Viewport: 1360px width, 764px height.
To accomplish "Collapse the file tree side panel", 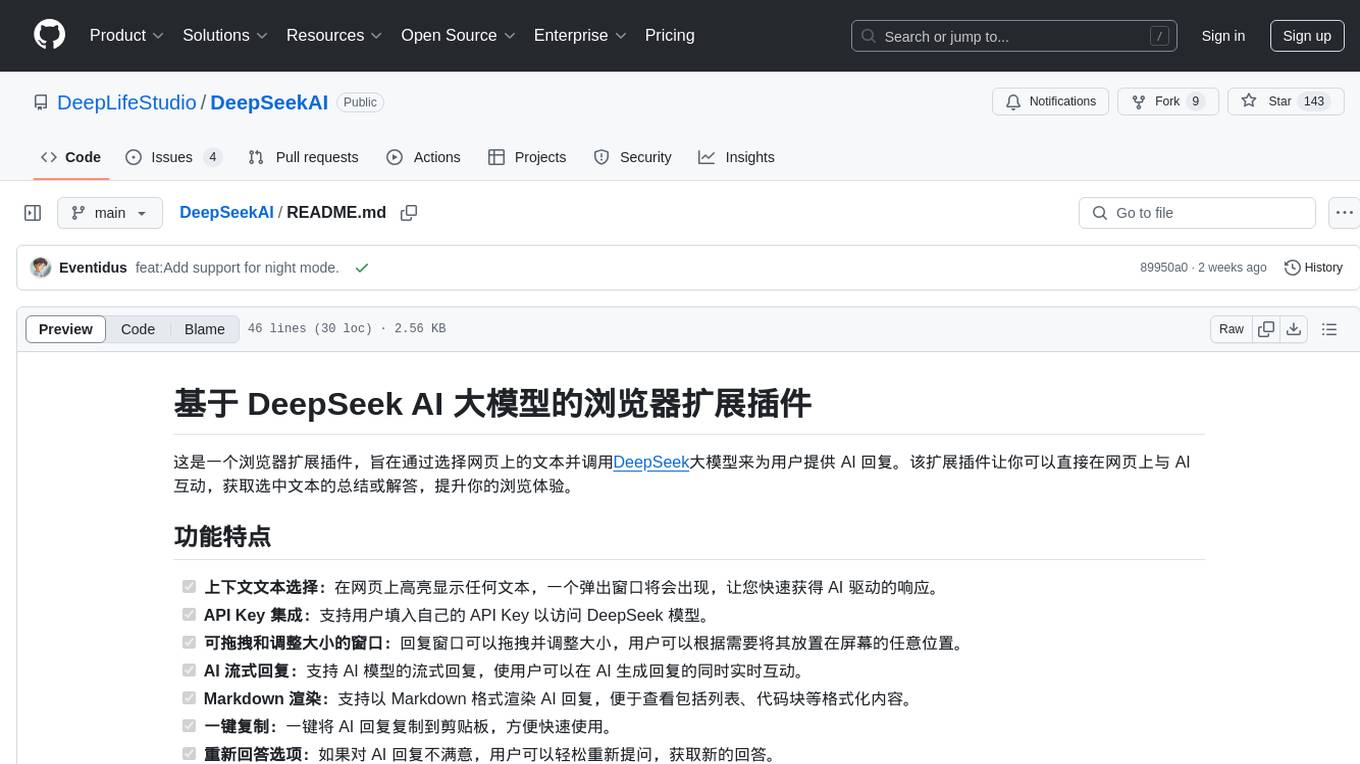I will point(33,213).
